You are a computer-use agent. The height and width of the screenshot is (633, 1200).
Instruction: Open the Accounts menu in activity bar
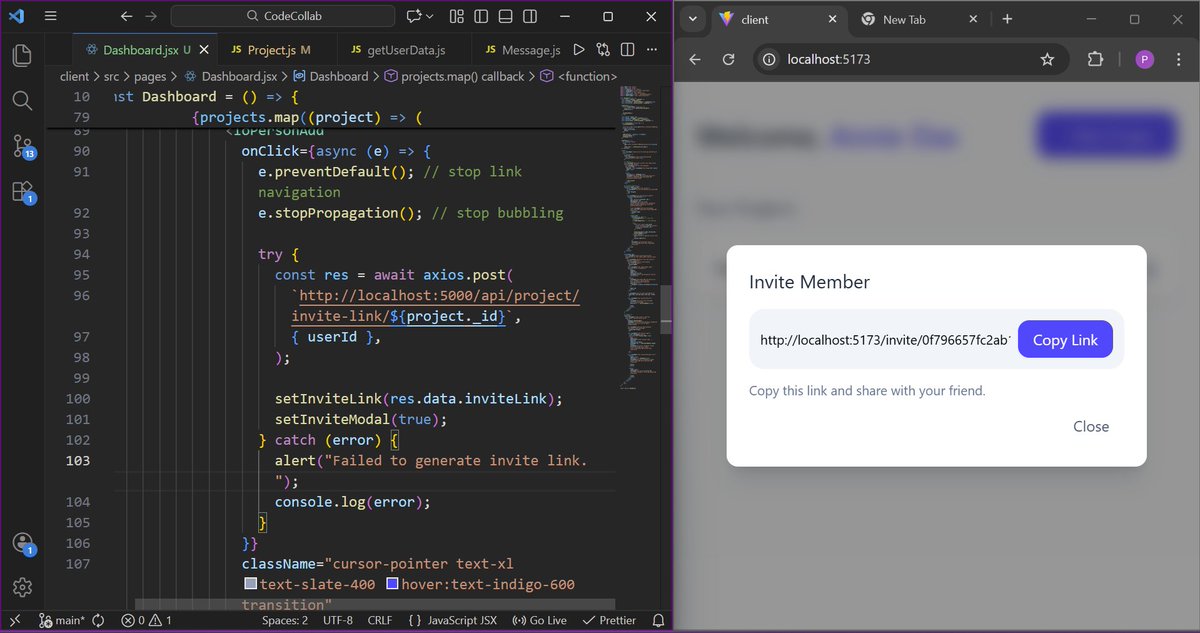click(23, 543)
